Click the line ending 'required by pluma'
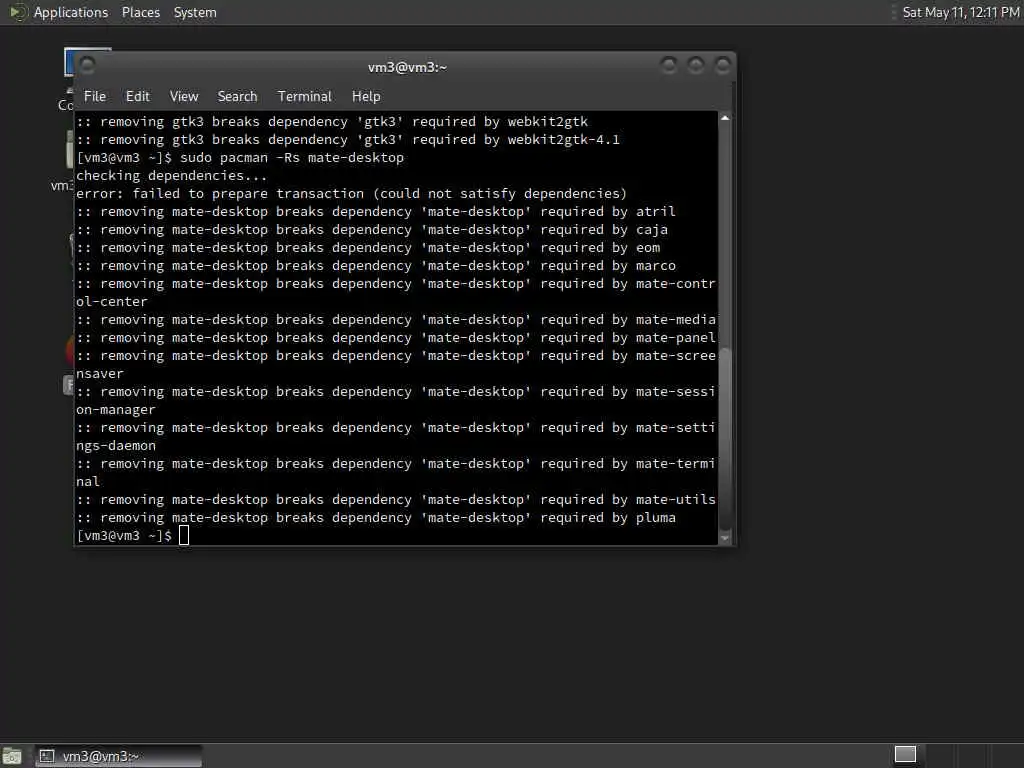Screen dimensions: 1024x768 coord(376,517)
